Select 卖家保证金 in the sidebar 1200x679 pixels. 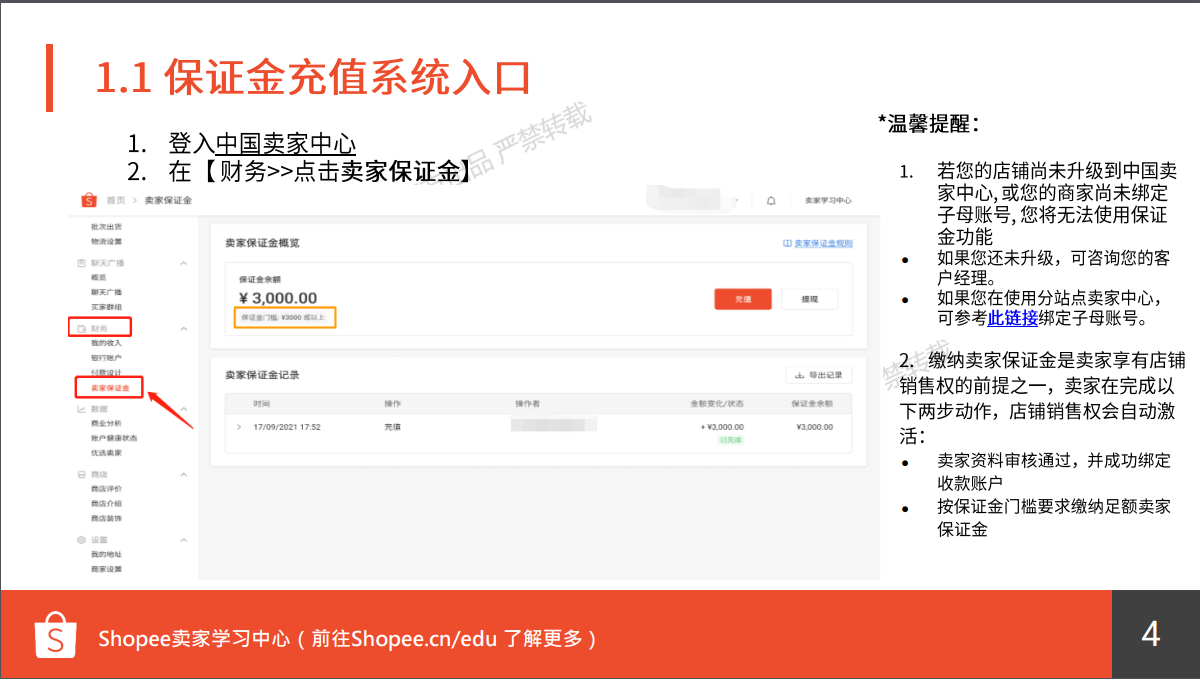pyautogui.click(x=110, y=387)
